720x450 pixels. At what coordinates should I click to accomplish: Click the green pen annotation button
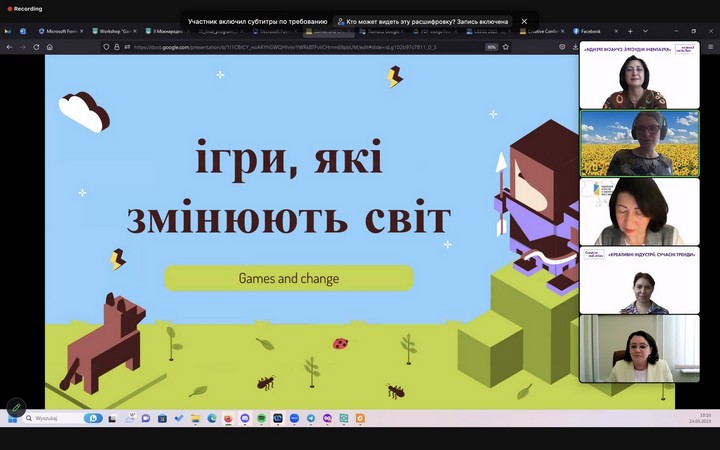point(16,407)
